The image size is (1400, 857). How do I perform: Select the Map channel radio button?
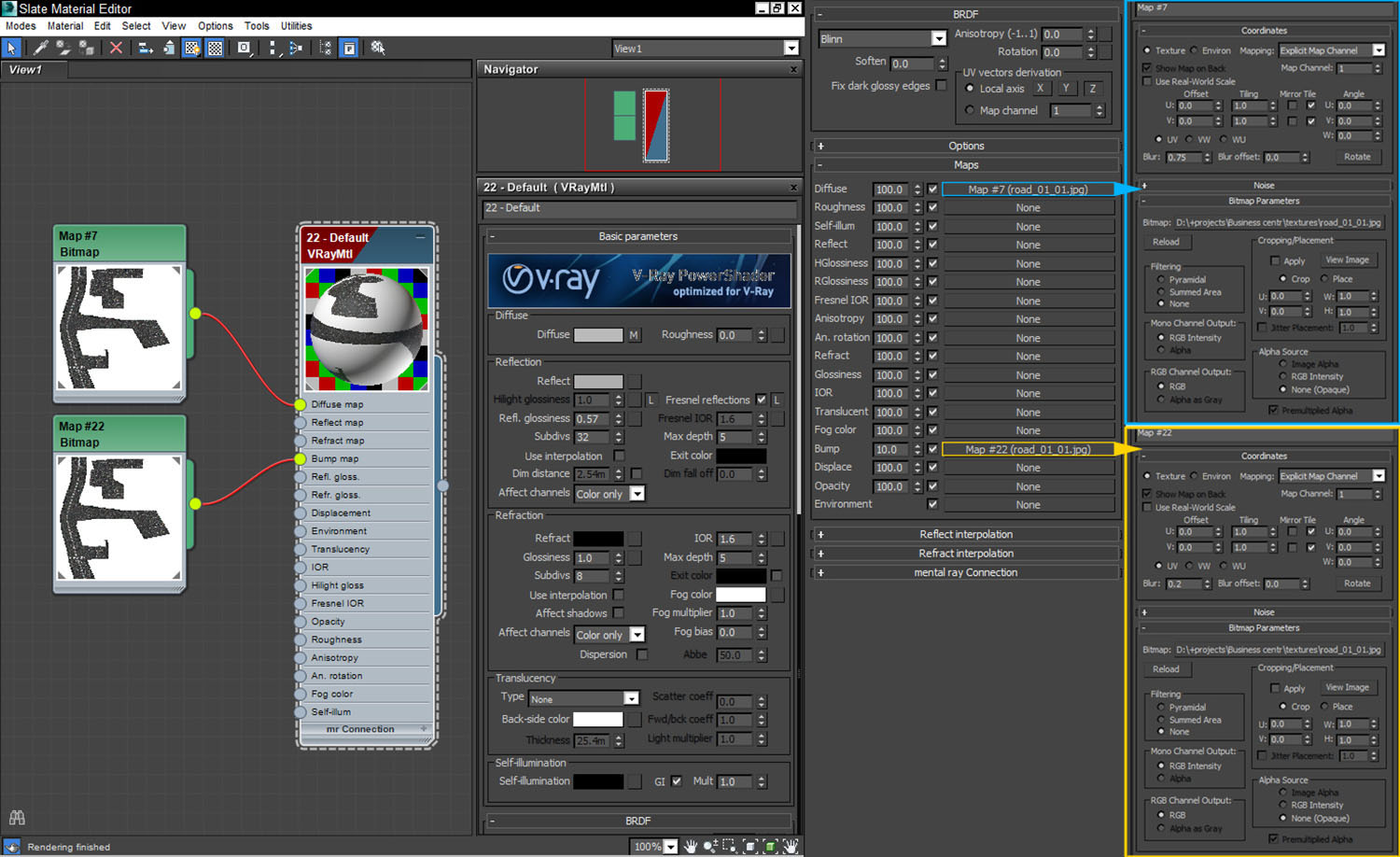tap(970, 110)
